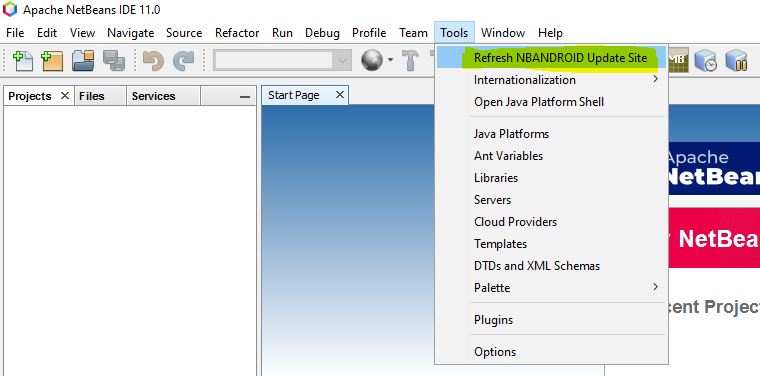Image resolution: width=760 pixels, height=376 pixels.
Task: Open the View menu
Action: tap(82, 33)
